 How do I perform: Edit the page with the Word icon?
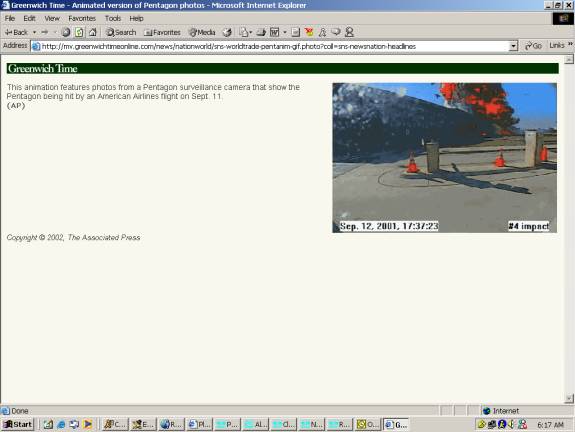pos(274,32)
